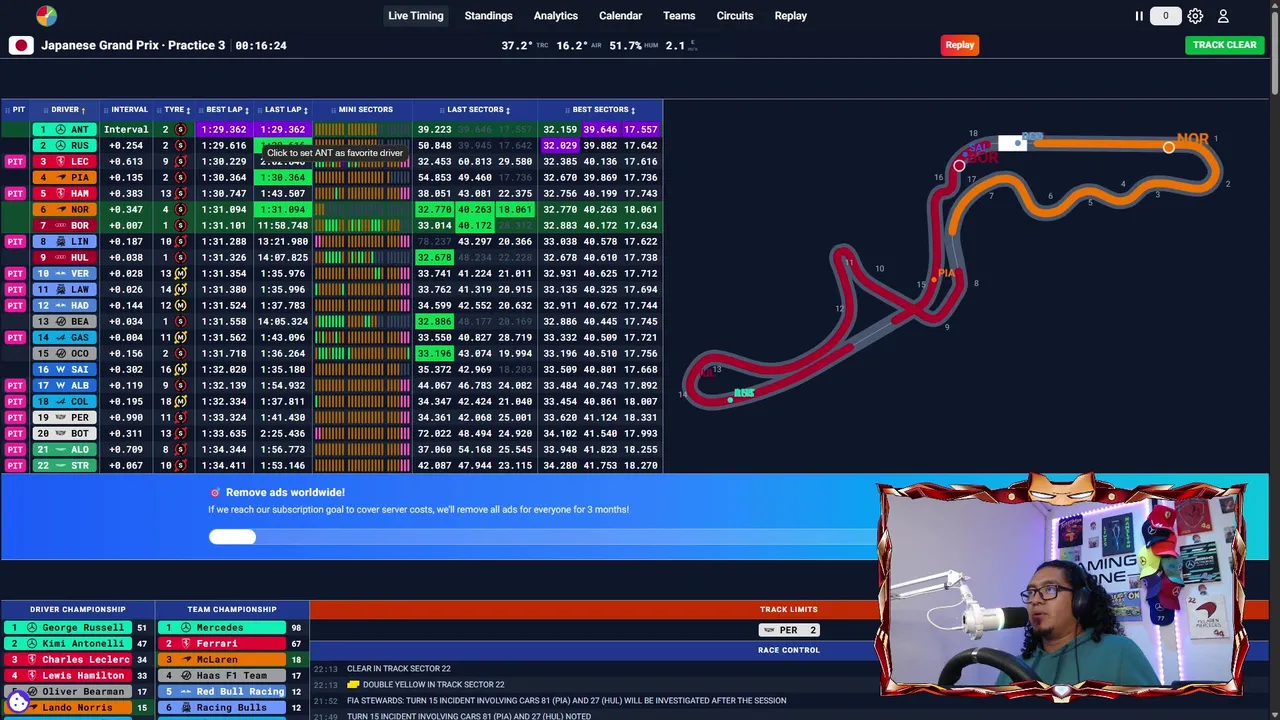The width and height of the screenshot is (1280, 720).
Task: Click the soft tyre icon in LEC row
Action: [181, 161]
